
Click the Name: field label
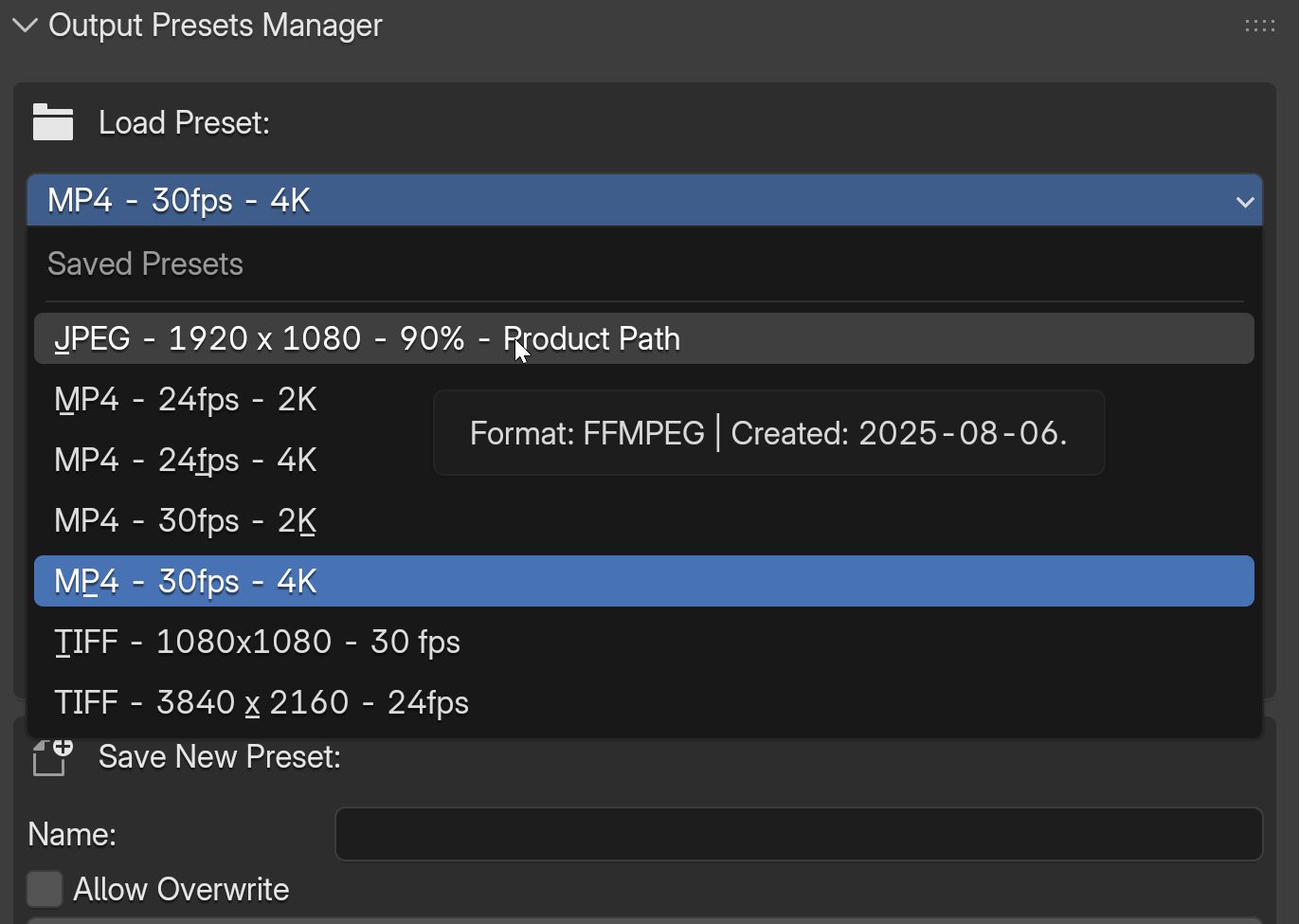(72, 834)
